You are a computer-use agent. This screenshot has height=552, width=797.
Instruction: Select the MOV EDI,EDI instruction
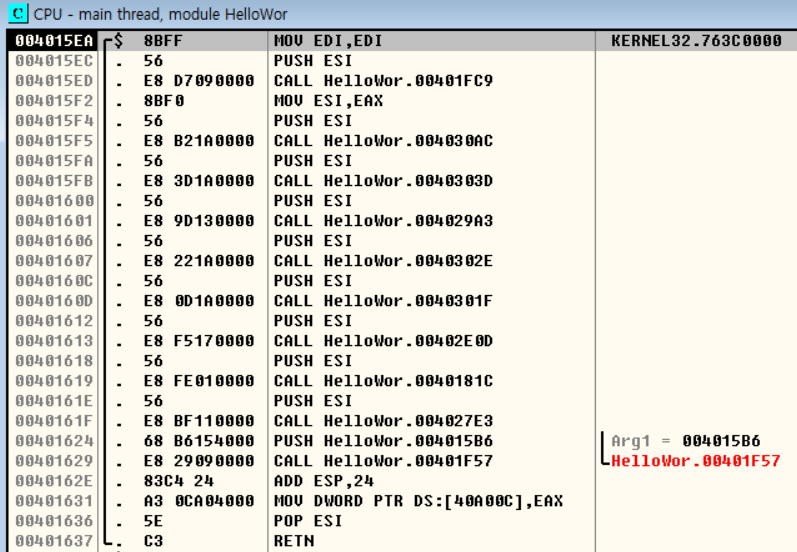coord(328,41)
